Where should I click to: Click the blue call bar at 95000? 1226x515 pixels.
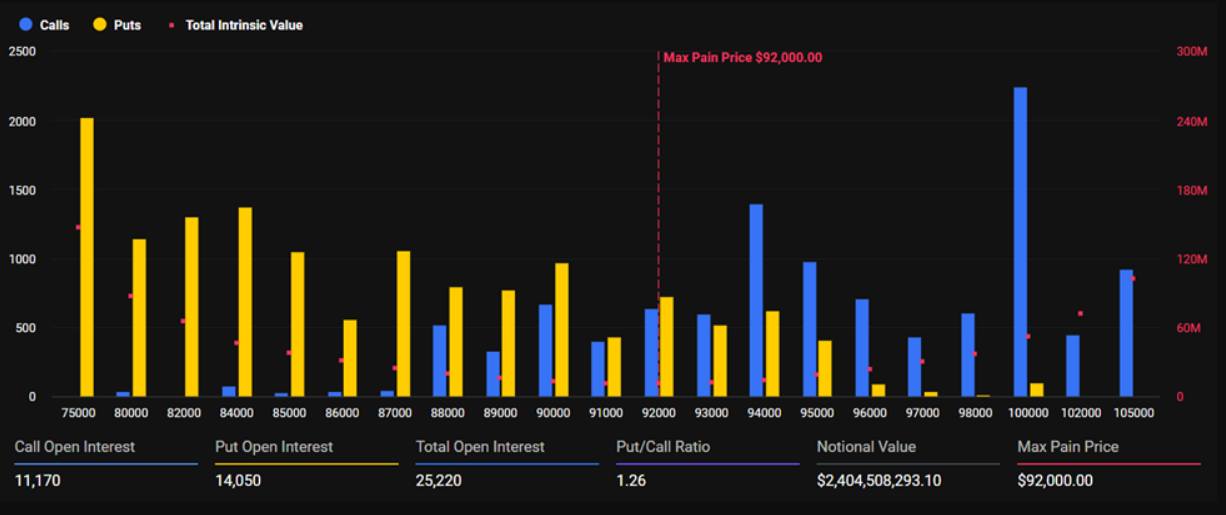[809, 329]
